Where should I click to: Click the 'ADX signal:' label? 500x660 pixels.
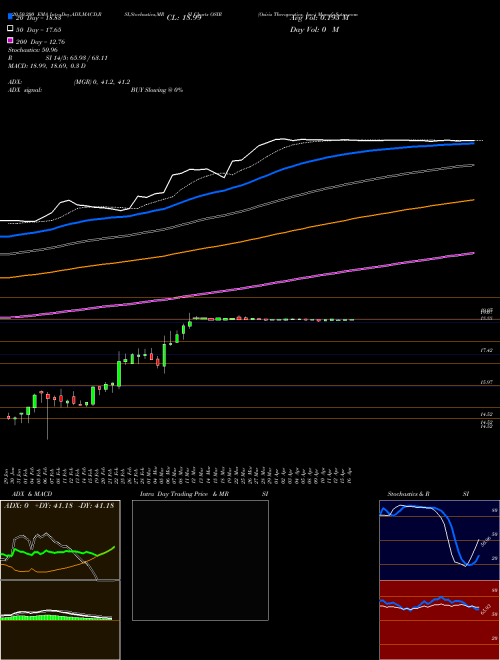click(25, 90)
